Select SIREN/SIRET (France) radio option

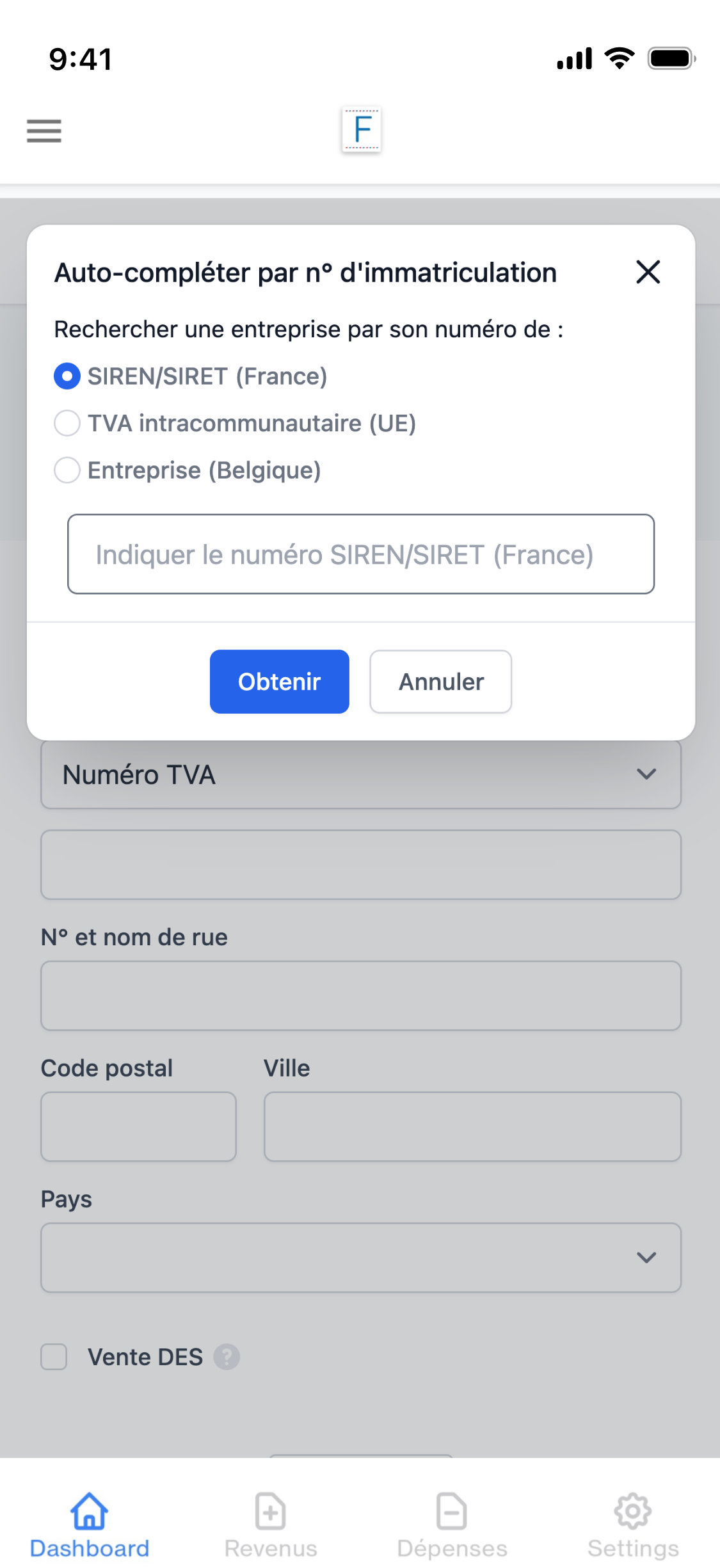[67, 376]
